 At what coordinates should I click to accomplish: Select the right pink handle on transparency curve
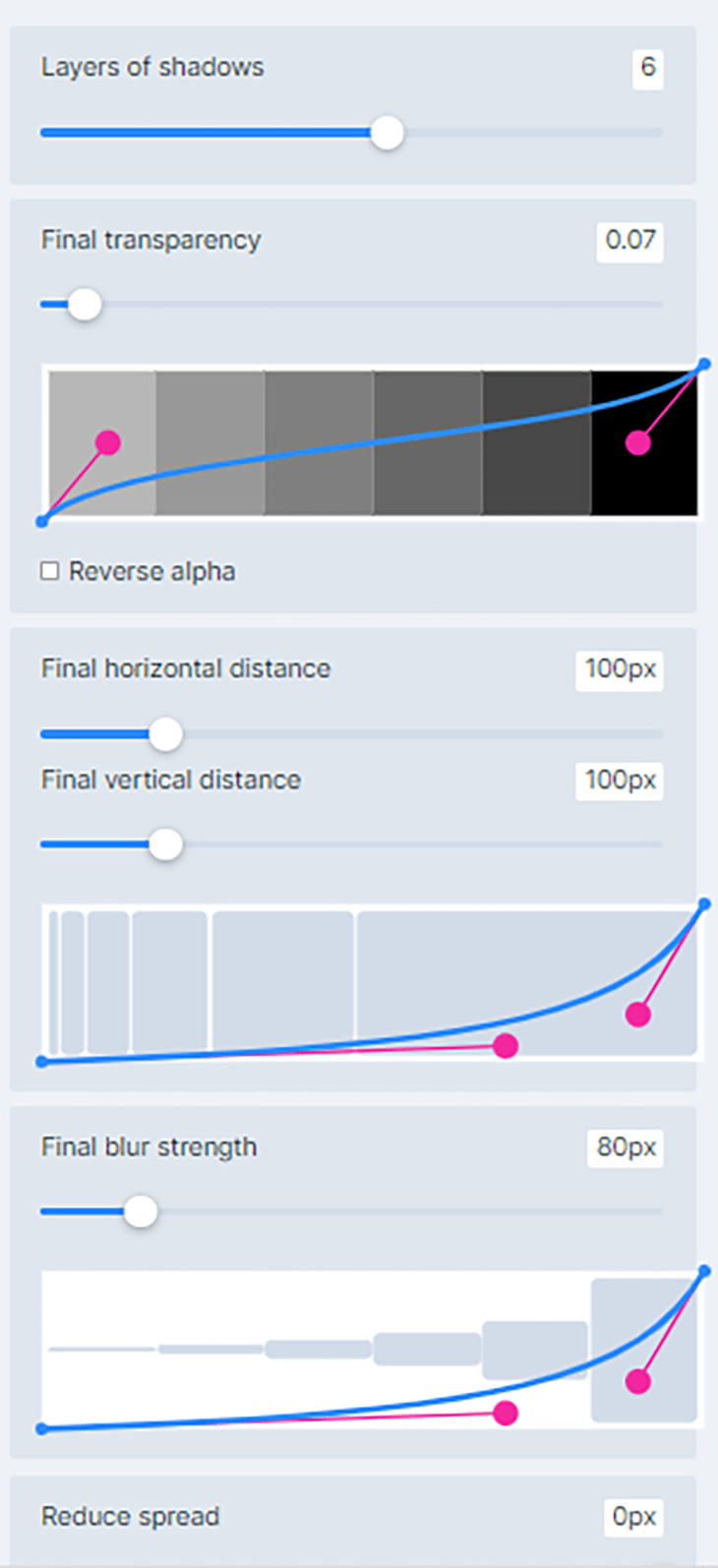(x=639, y=443)
